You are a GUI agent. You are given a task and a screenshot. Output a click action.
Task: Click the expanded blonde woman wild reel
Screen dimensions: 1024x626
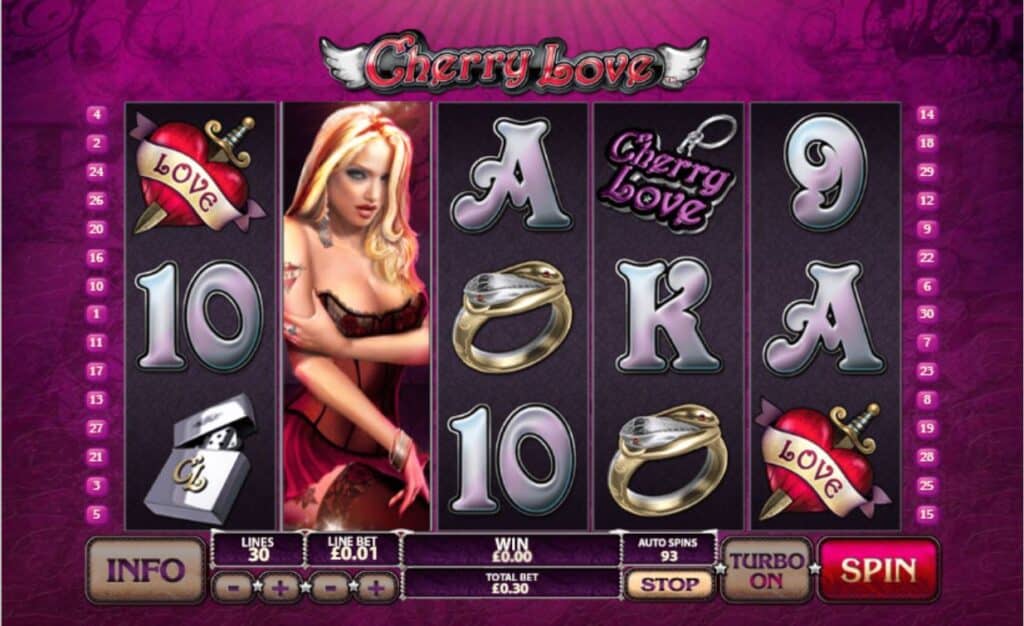(x=357, y=316)
